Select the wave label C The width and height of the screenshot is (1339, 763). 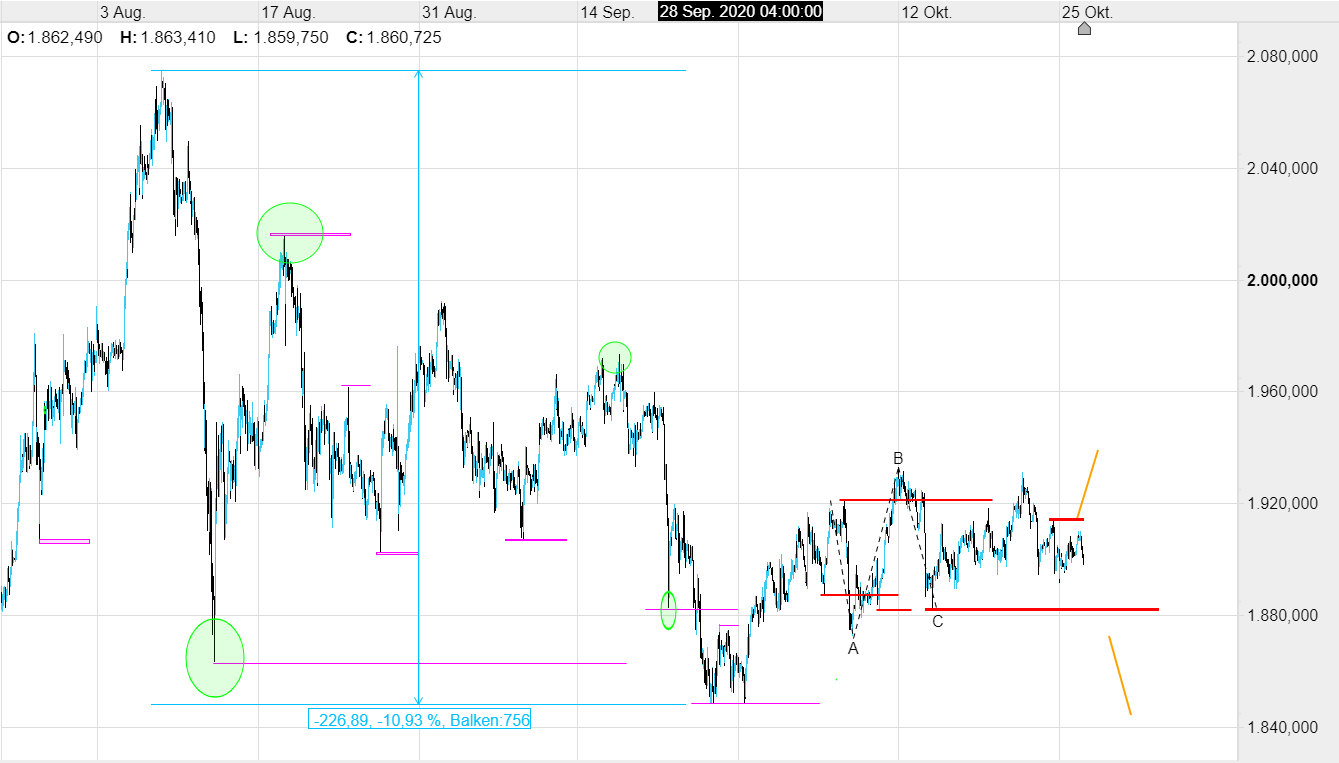(x=937, y=622)
